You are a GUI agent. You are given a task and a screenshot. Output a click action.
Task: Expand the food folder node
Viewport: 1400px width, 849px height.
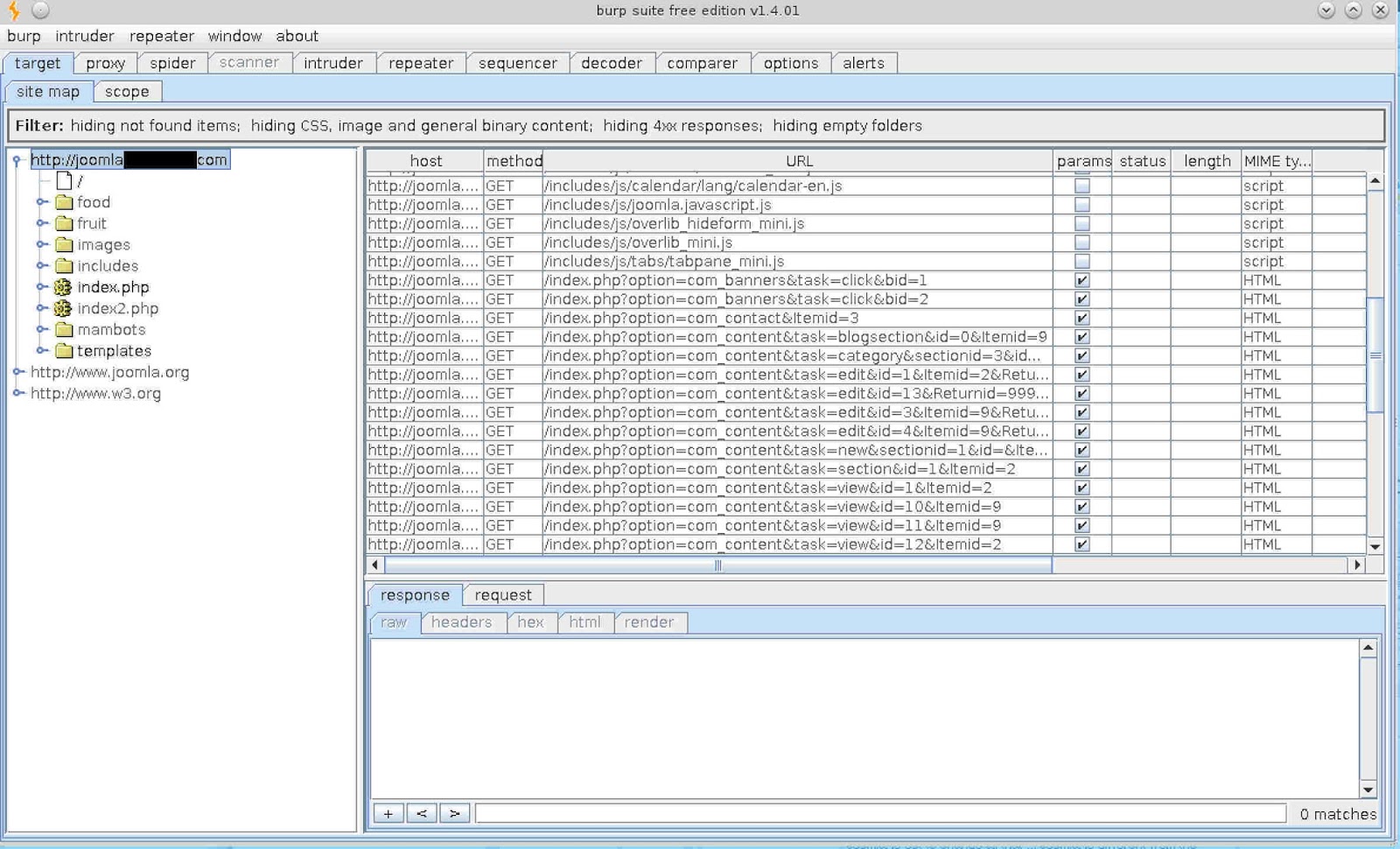point(41,202)
